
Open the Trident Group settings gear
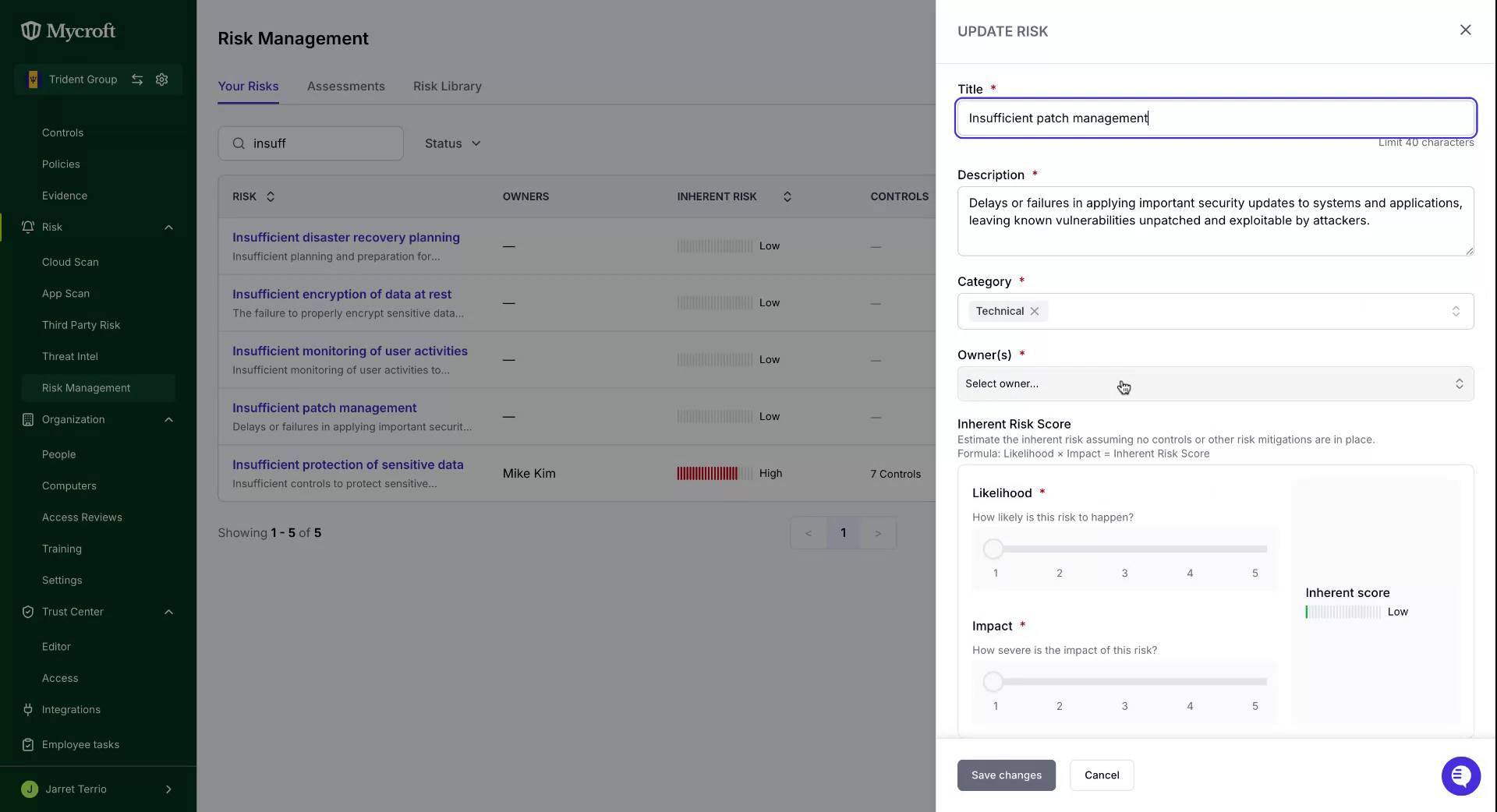162,79
